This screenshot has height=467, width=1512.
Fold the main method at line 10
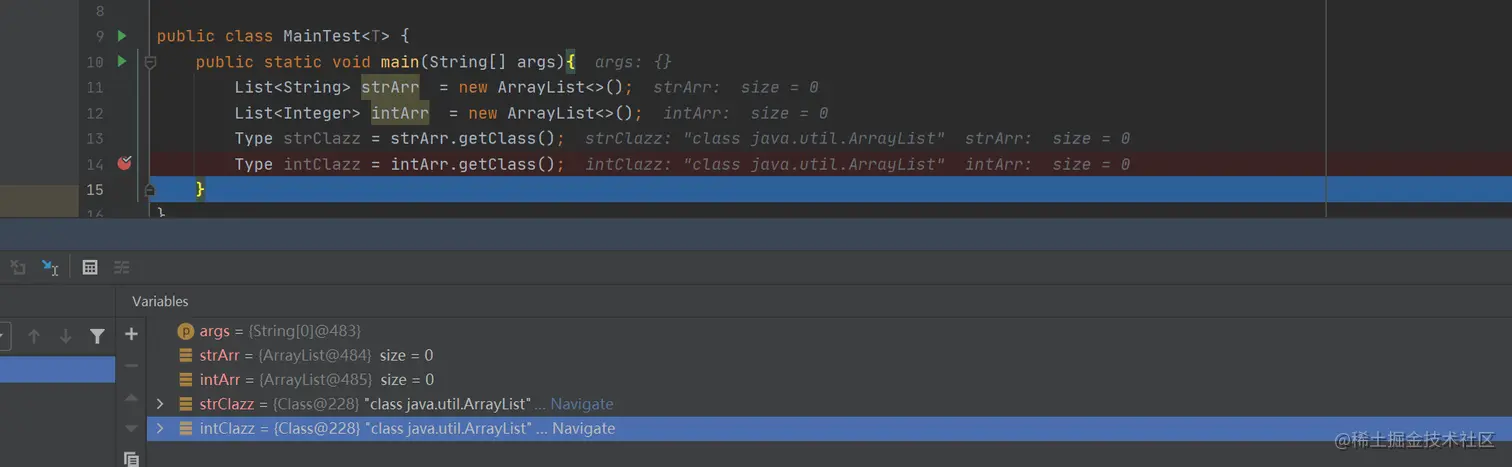150,62
